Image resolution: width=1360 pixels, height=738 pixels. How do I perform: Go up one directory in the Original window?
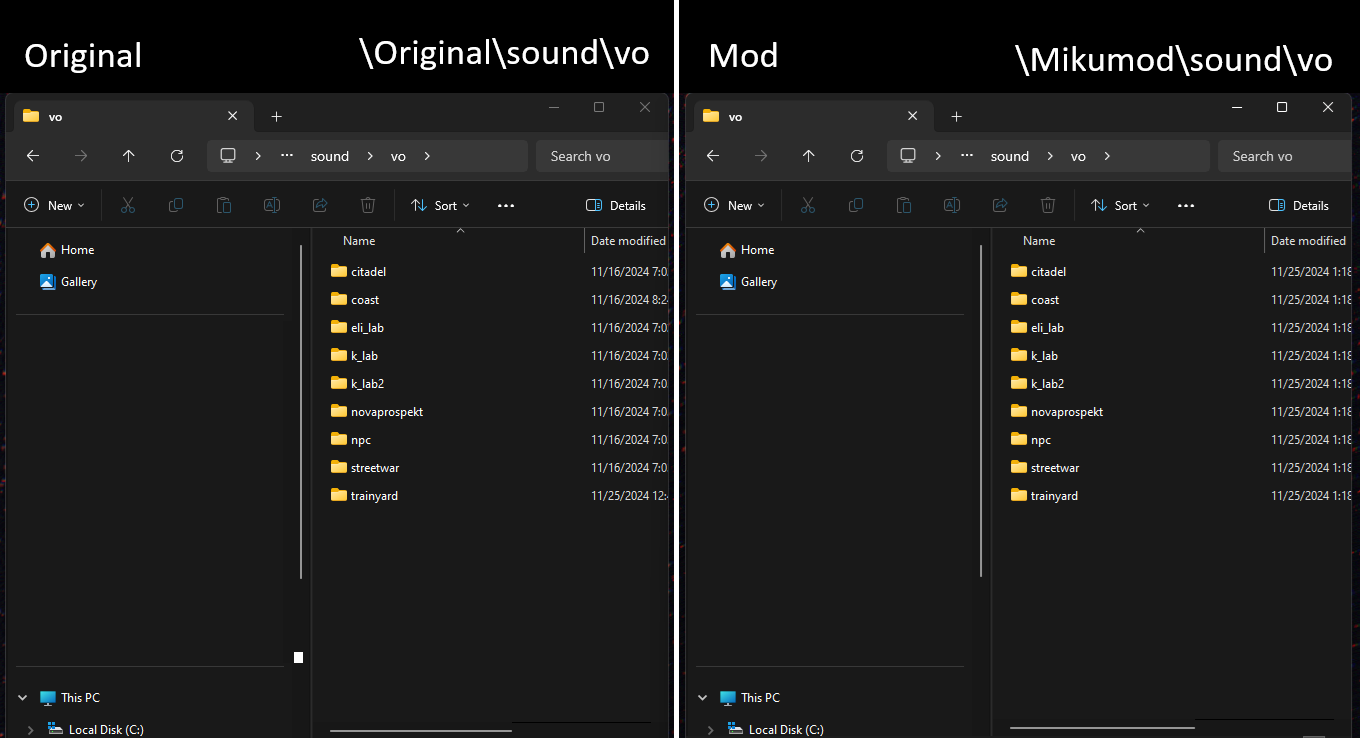pos(129,156)
